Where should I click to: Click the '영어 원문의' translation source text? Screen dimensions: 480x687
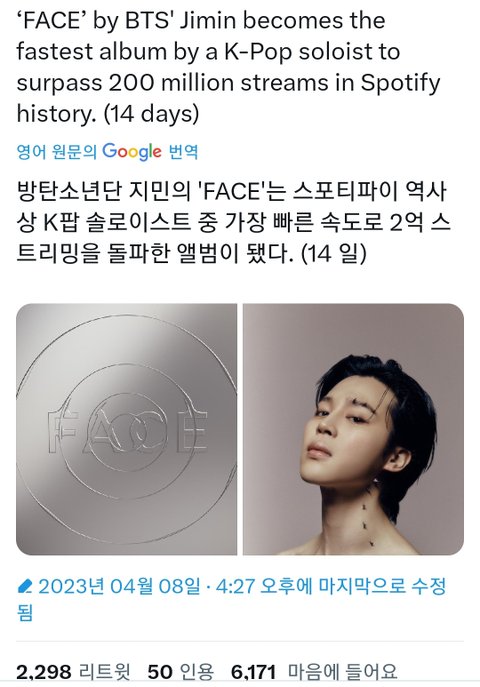point(56,152)
